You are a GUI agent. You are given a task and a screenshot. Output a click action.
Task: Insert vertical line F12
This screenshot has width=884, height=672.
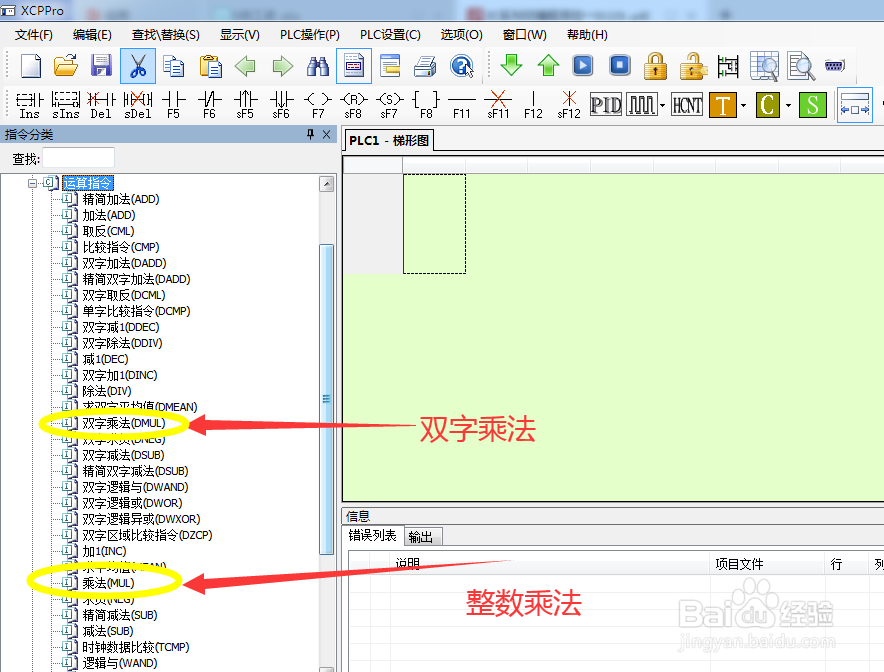(x=533, y=105)
